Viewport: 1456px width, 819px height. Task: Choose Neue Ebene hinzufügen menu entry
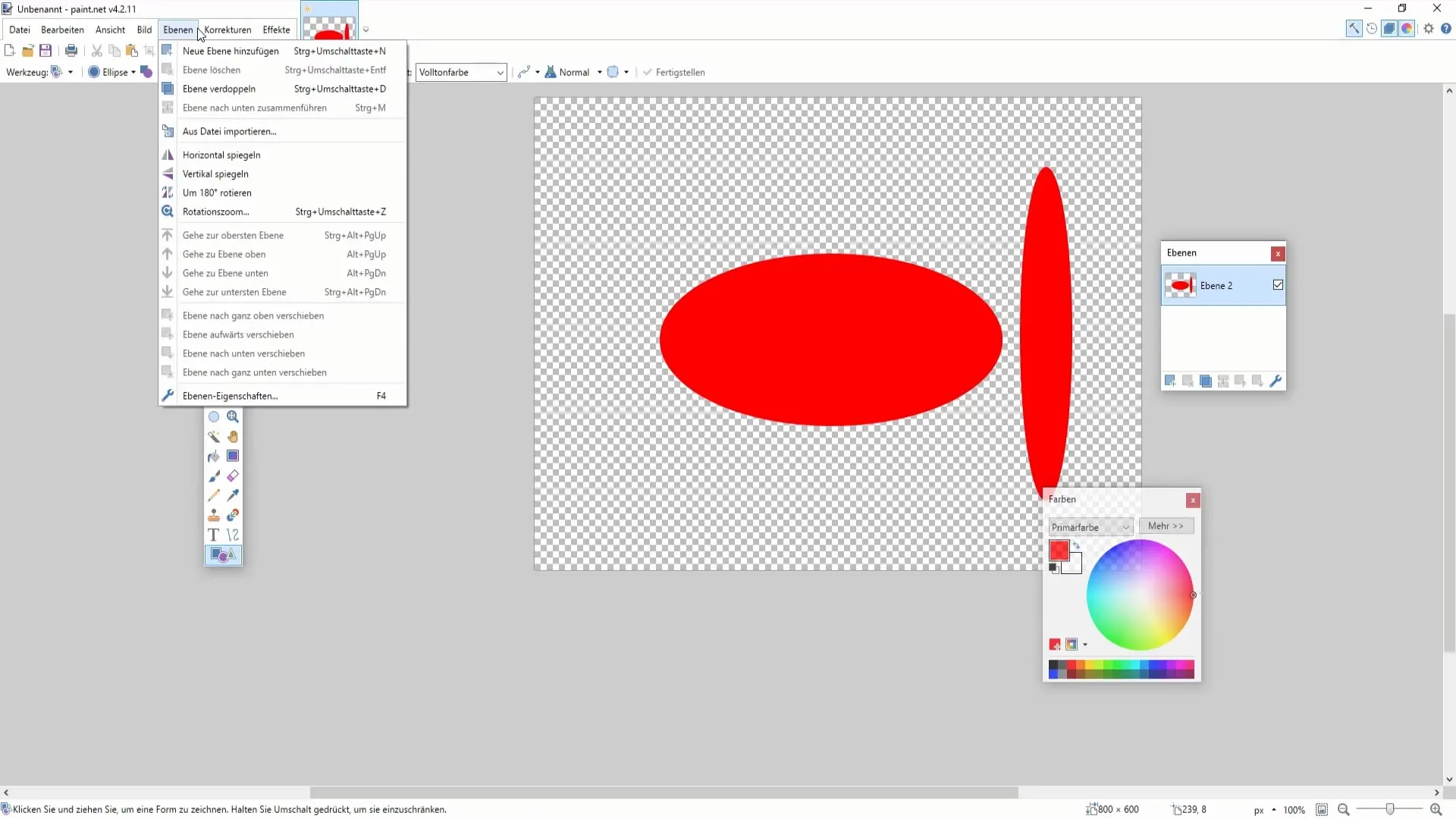point(282,51)
